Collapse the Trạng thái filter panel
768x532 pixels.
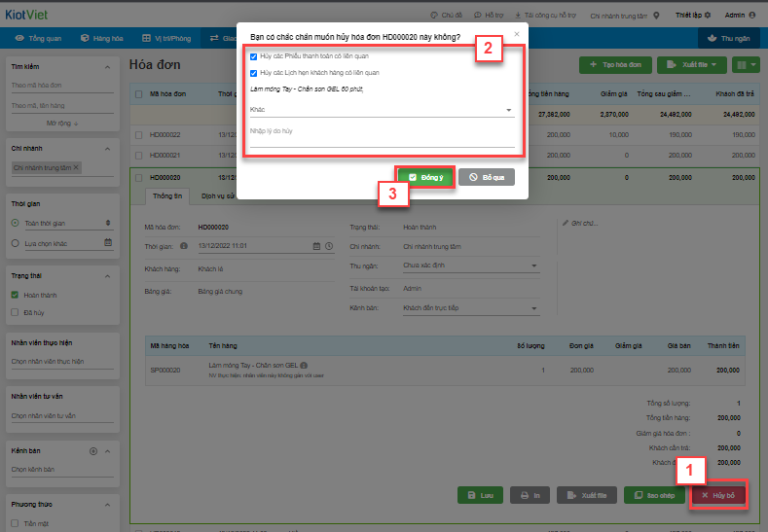[x=108, y=276]
